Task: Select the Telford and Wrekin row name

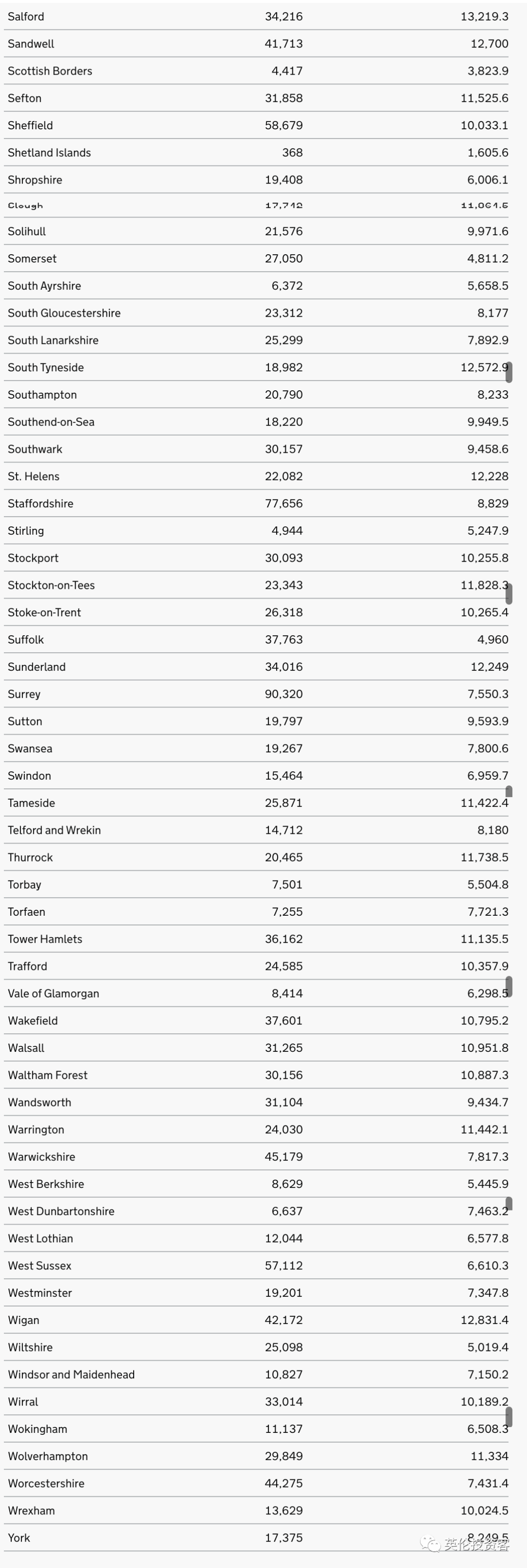Action: coord(54,830)
